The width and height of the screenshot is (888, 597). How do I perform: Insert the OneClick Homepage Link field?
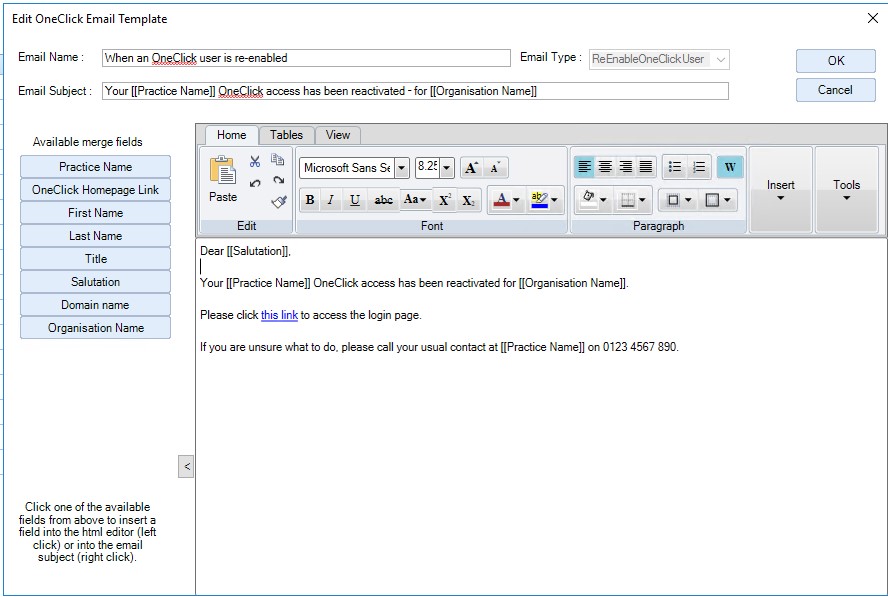(x=95, y=190)
